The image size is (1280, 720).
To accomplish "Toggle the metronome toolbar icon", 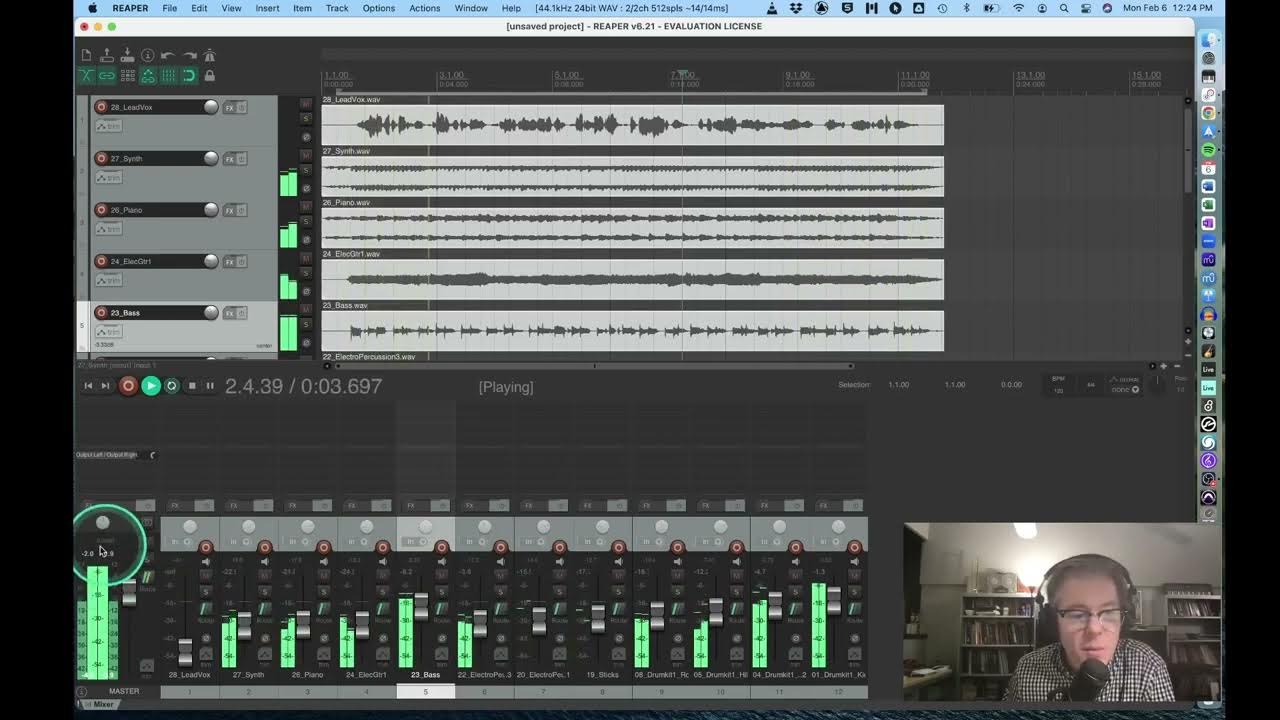I will tap(209, 55).
